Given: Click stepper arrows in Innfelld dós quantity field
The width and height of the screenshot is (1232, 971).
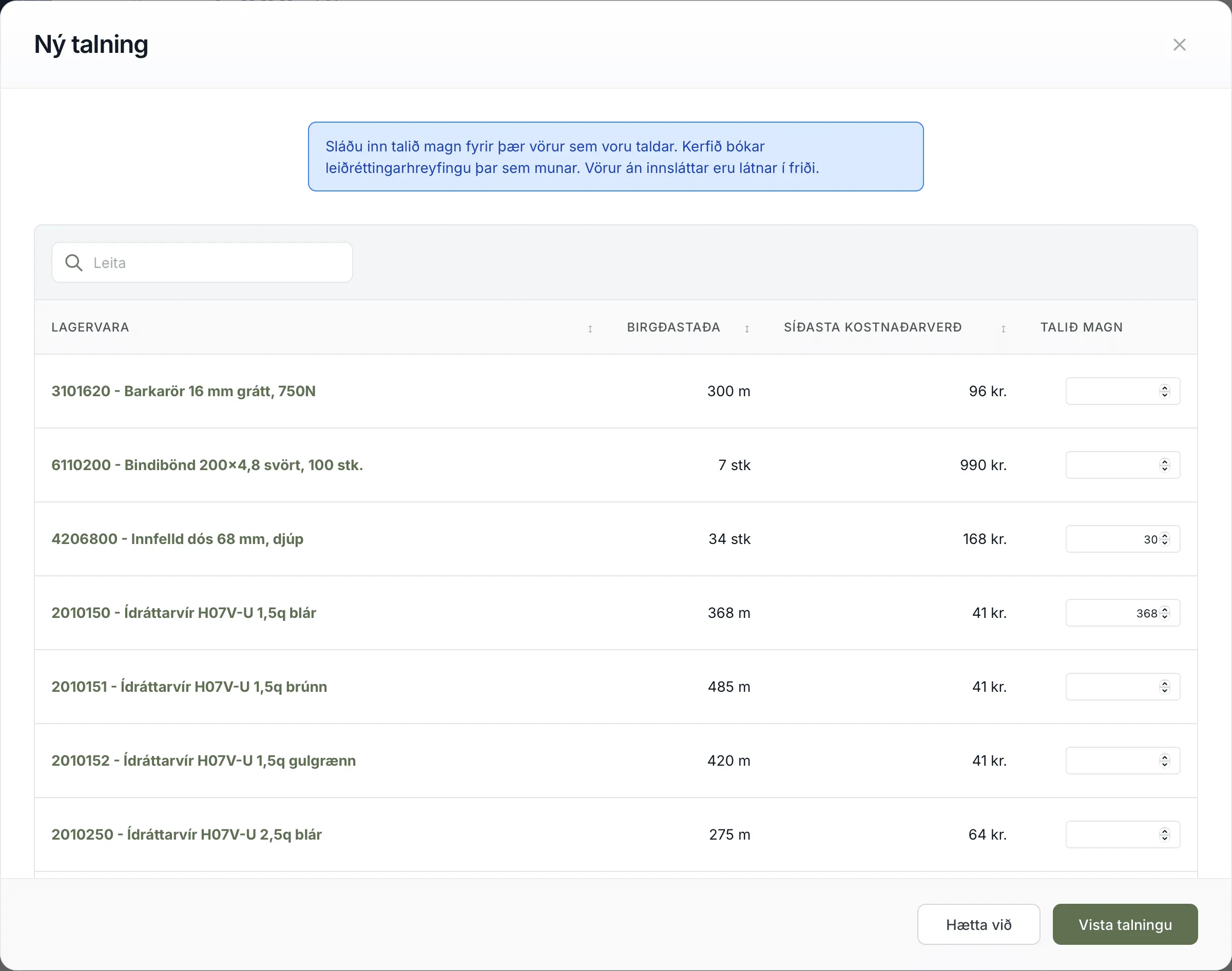Looking at the screenshot, I should pos(1164,539).
